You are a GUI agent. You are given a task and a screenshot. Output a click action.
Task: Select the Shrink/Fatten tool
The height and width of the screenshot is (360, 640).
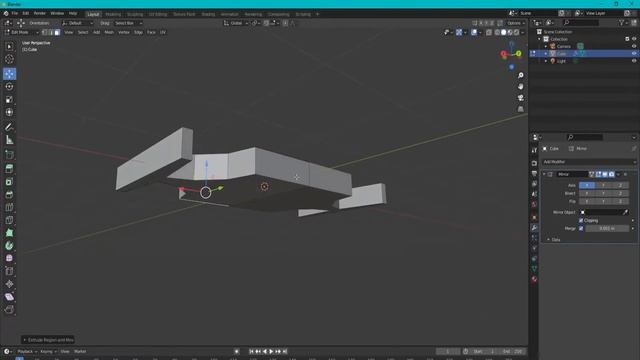9,284
